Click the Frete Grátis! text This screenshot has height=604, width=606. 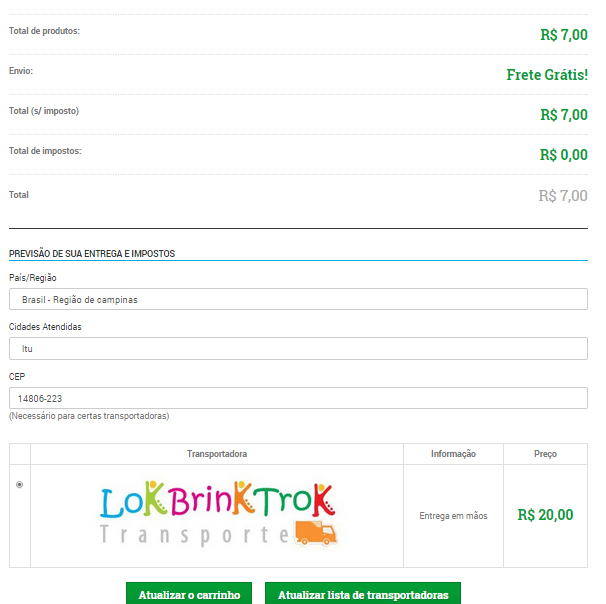(547, 75)
